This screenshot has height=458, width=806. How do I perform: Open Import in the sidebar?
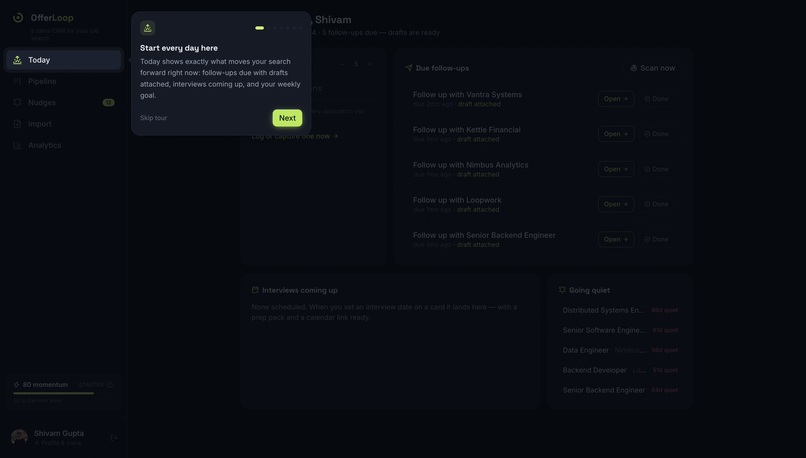pos(64,124)
